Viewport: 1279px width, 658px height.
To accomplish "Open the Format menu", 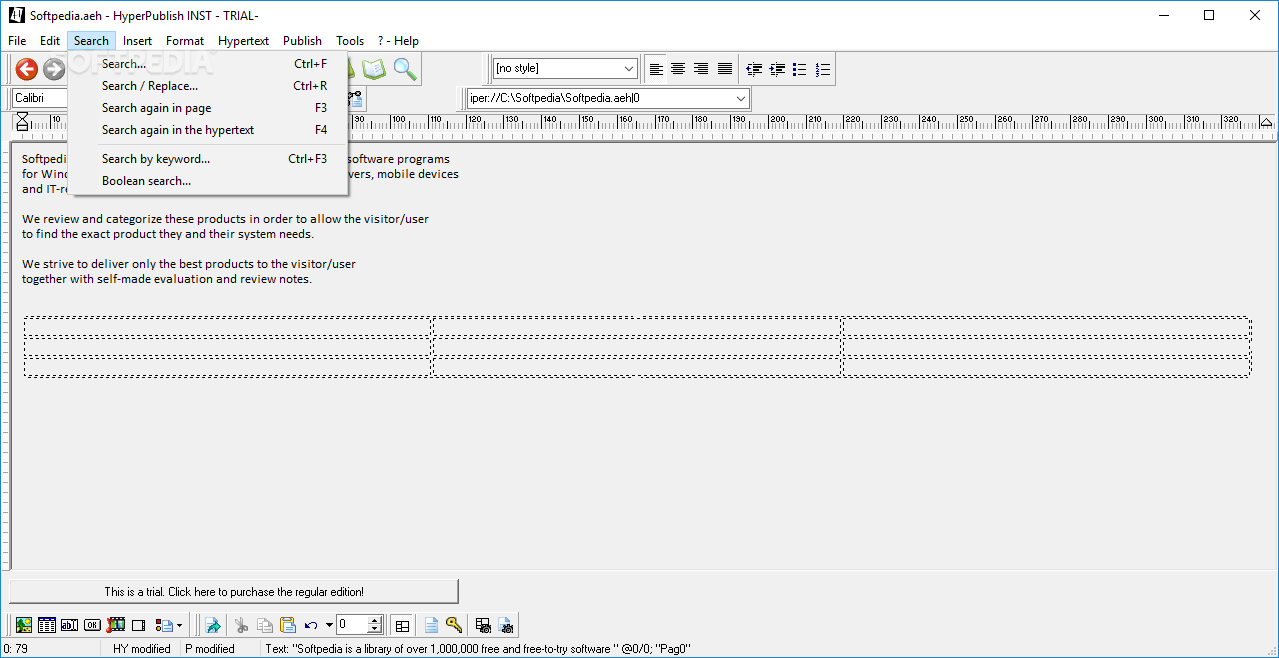I will 185,41.
